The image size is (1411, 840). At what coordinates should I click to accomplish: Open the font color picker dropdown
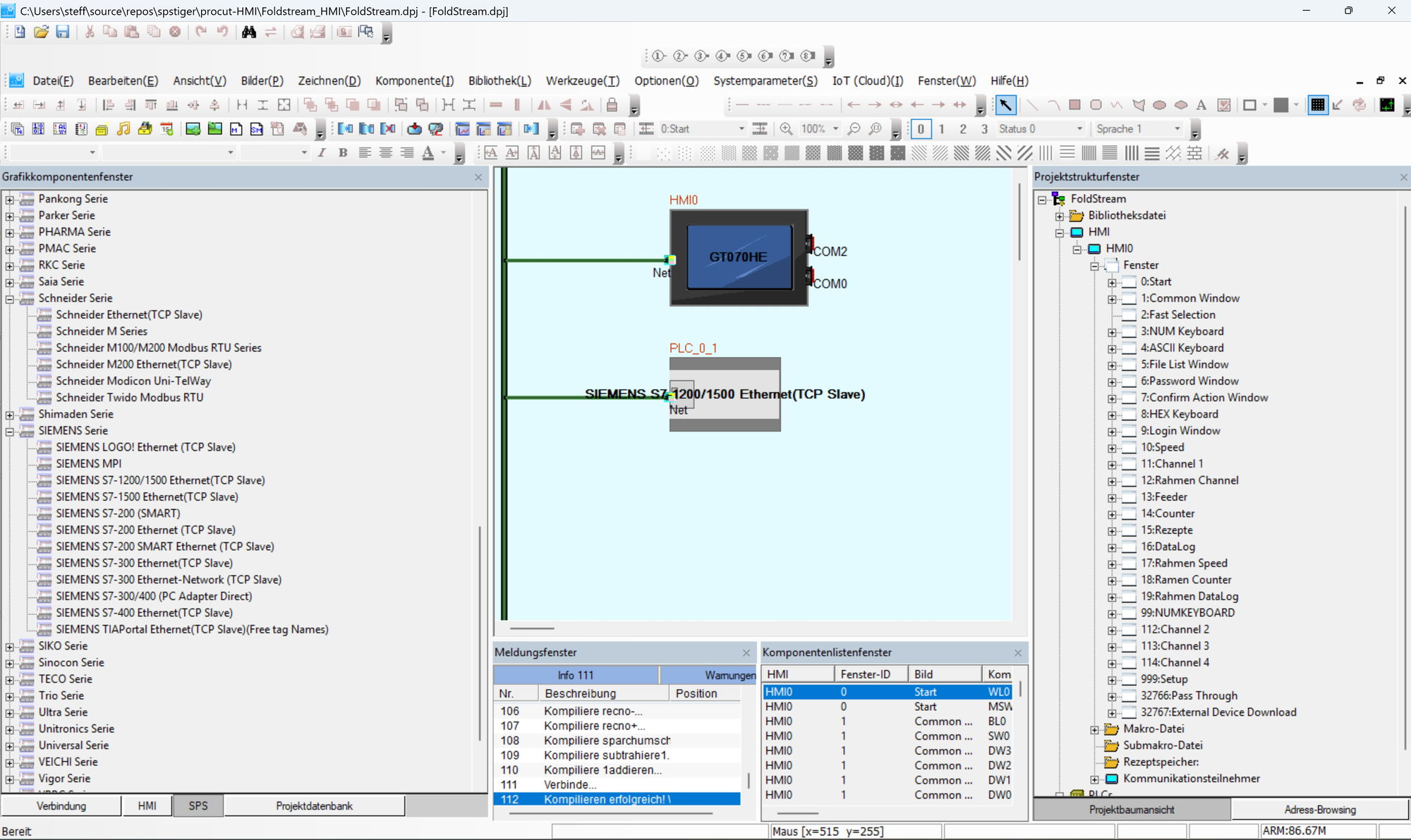[444, 153]
